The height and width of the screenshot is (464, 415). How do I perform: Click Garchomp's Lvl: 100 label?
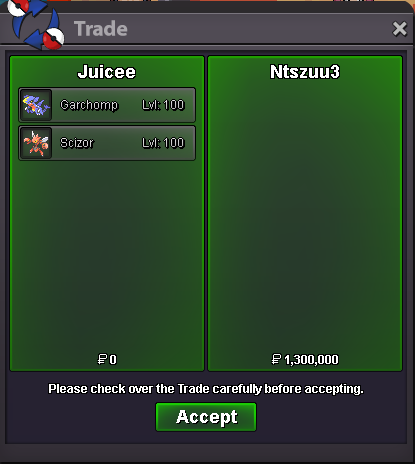pyautogui.click(x=163, y=105)
